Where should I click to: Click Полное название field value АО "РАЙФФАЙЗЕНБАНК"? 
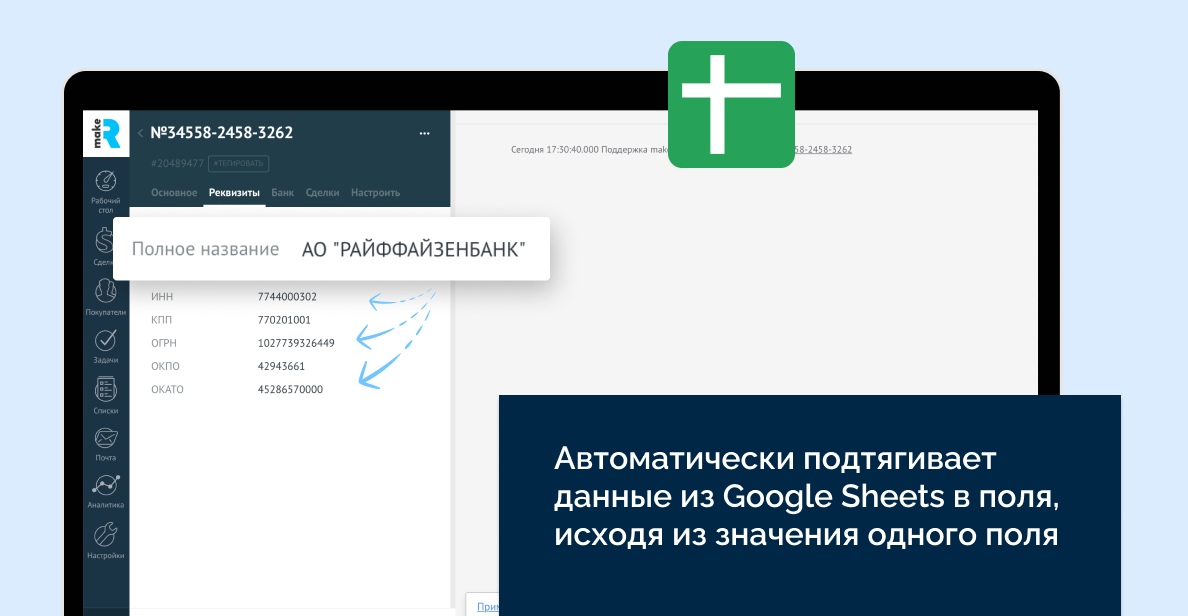coord(414,249)
